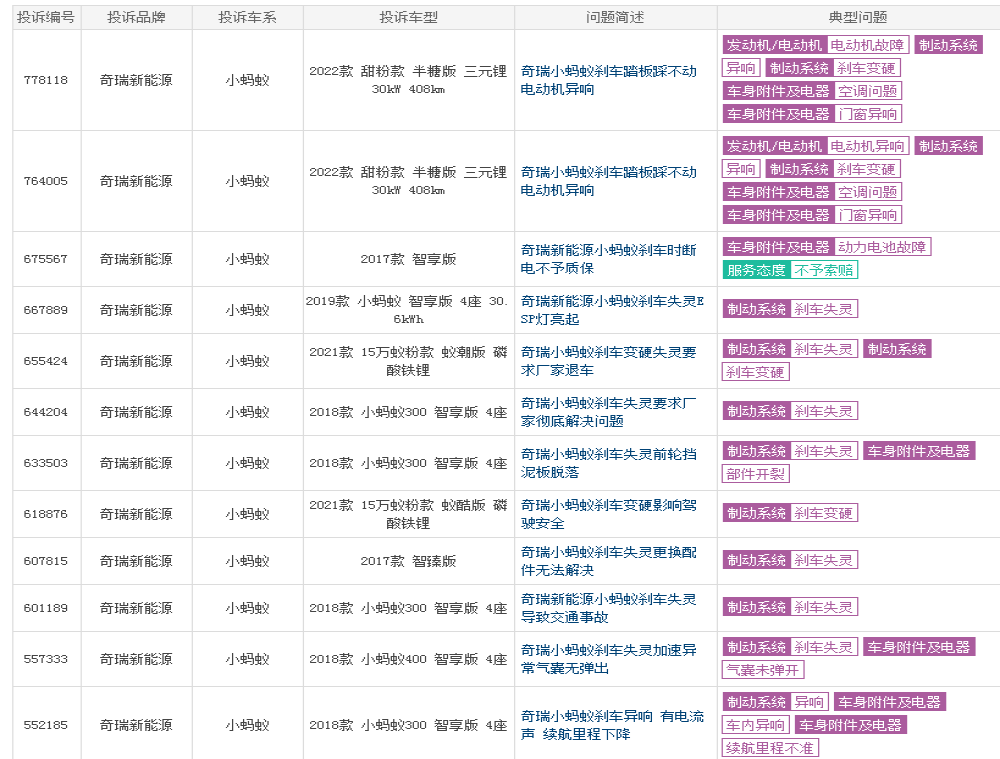The height and width of the screenshot is (759, 1000).
Task: Open link 奇瑞小蚂蚁刹车异响 有电流声 续航里程下降
Action: click(612, 725)
